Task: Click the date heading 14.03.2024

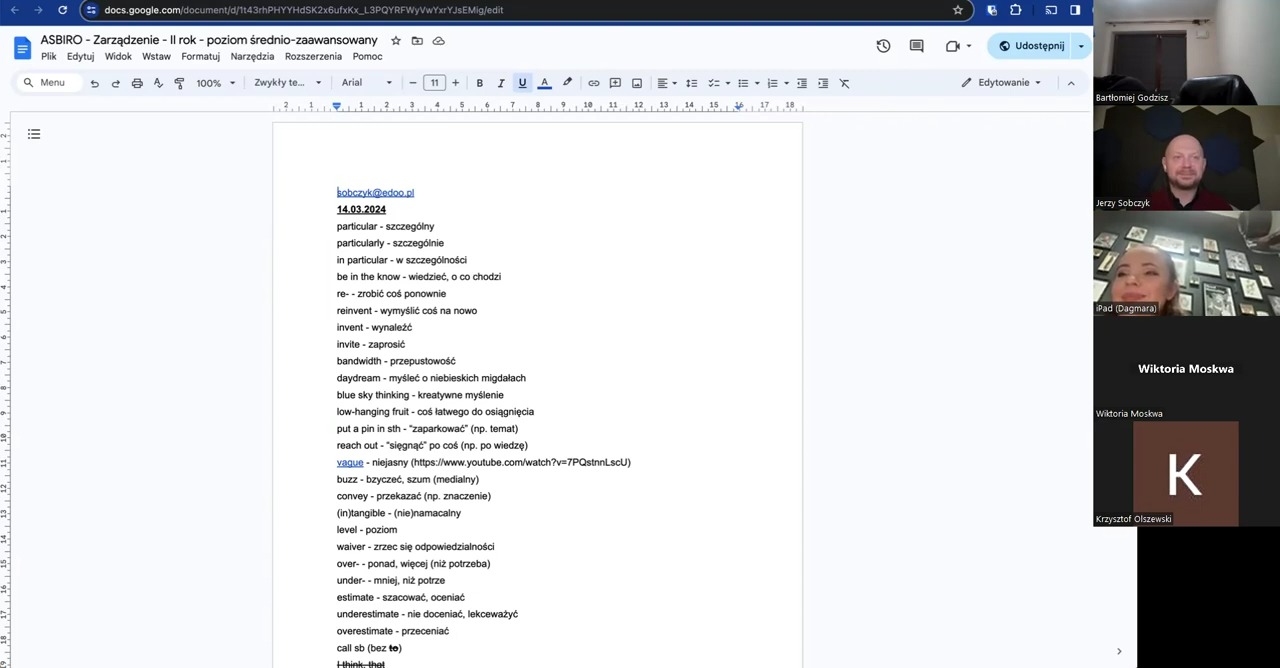Action: click(x=361, y=210)
